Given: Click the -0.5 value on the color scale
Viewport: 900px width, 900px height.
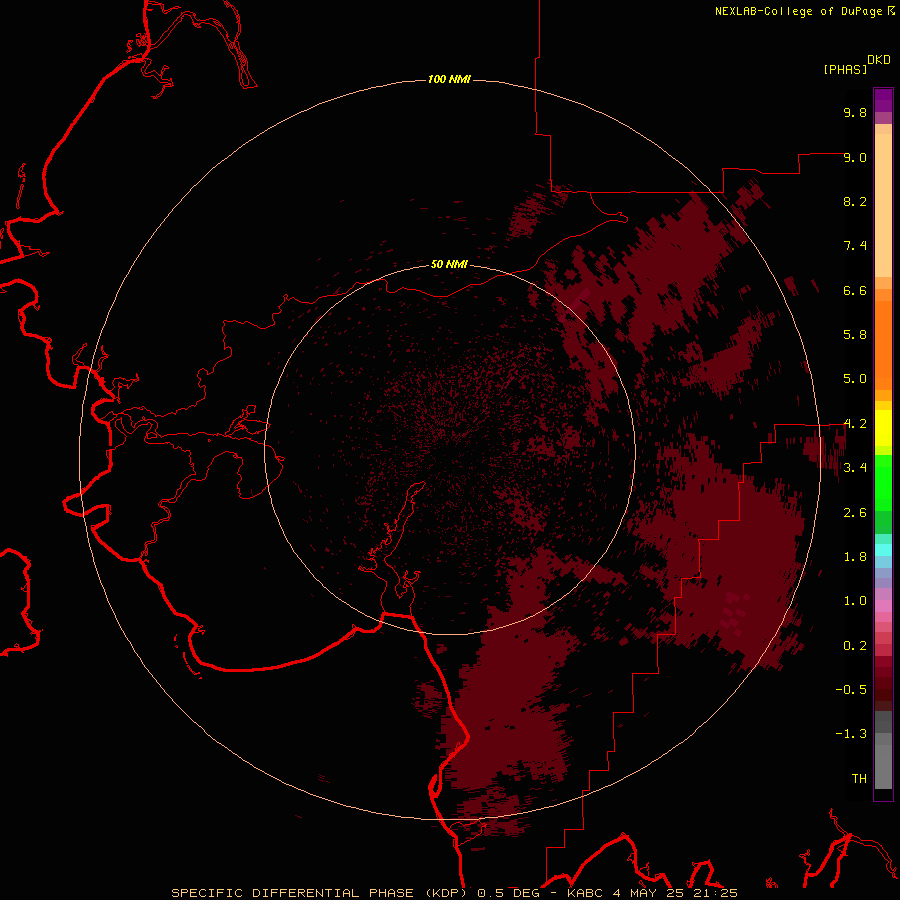Looking at the screenshot, I should pyautogui.click(x=851, y=690).
